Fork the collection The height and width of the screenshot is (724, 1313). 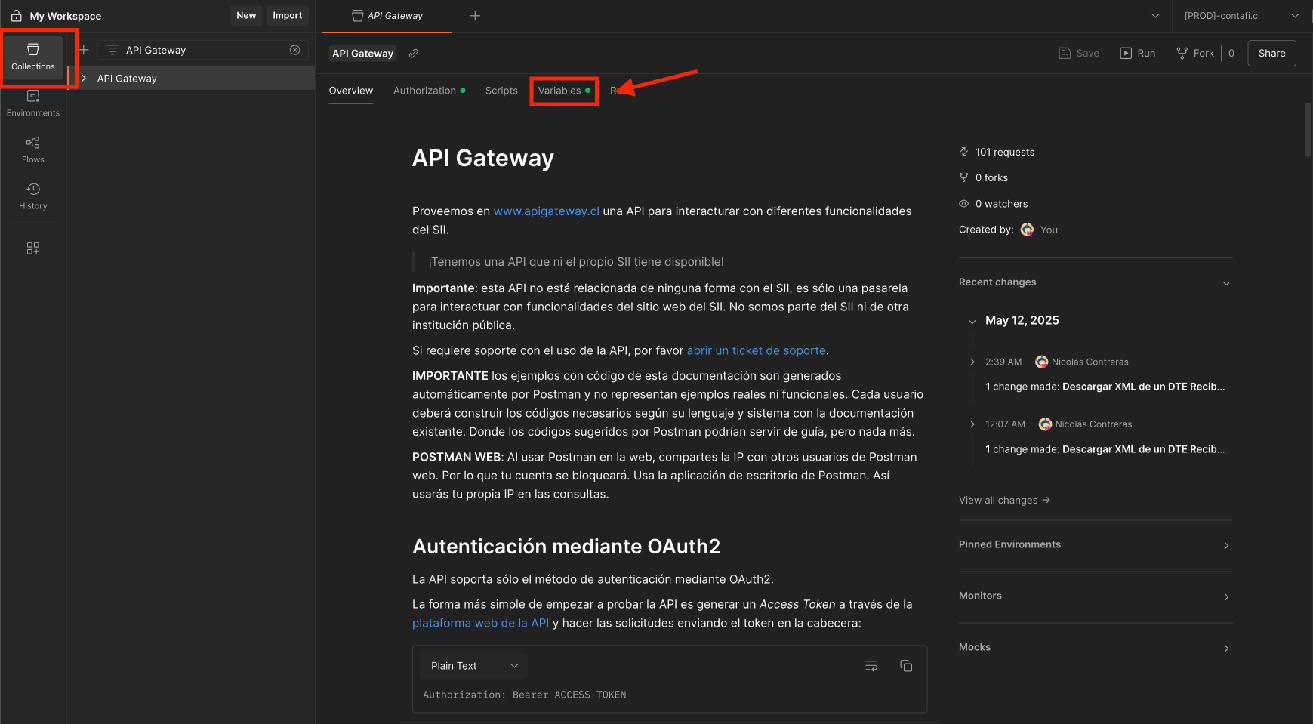1196,53
